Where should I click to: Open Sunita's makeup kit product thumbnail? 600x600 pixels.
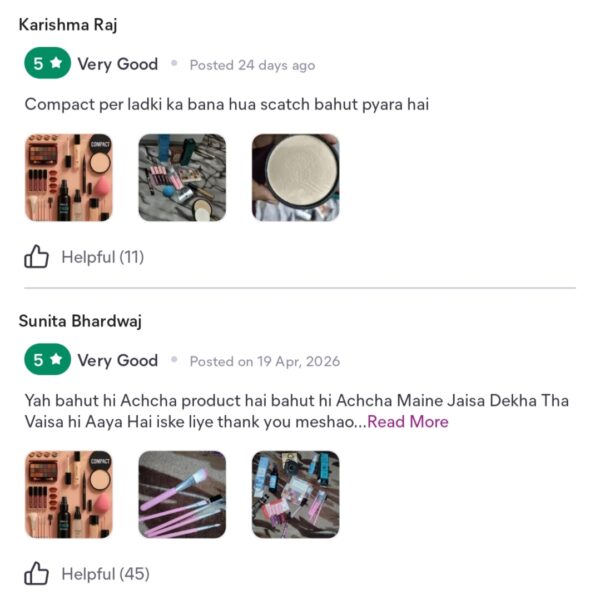[69, 494]
